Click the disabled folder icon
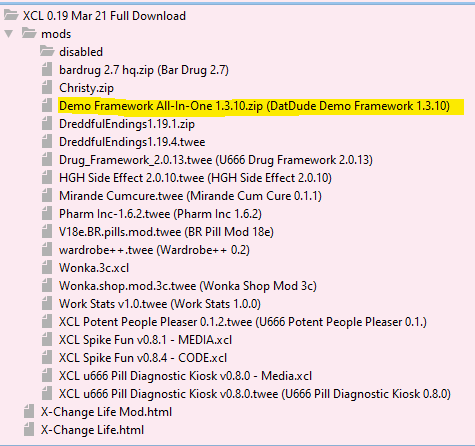 coord(47,51)
